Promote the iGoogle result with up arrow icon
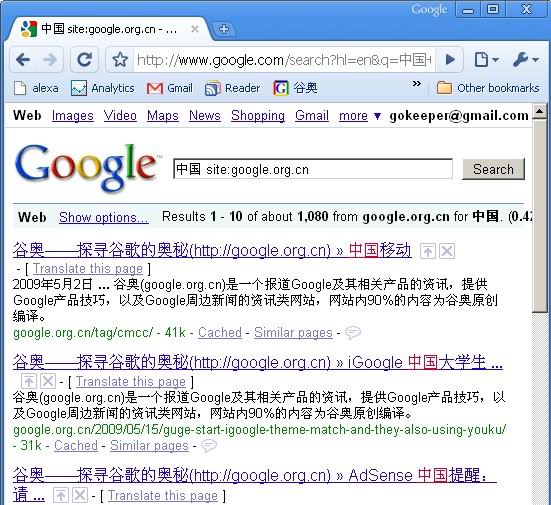 29,381
